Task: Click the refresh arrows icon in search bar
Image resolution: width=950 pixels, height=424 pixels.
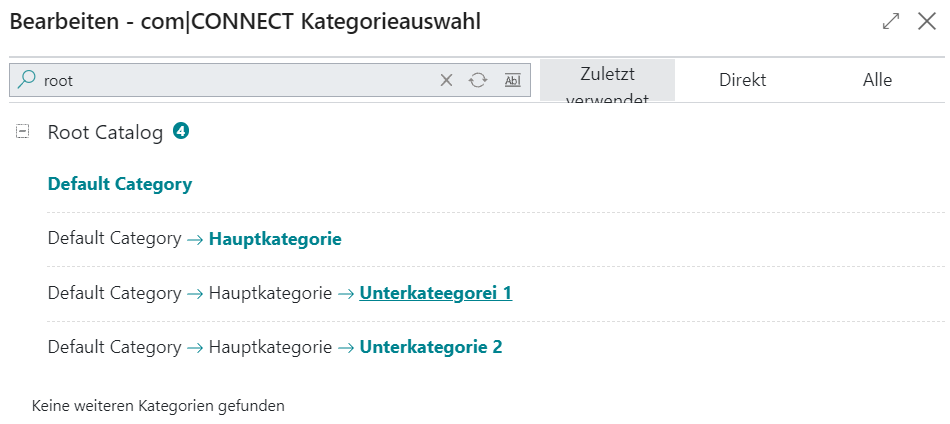Action: click(x=478, y=80)
